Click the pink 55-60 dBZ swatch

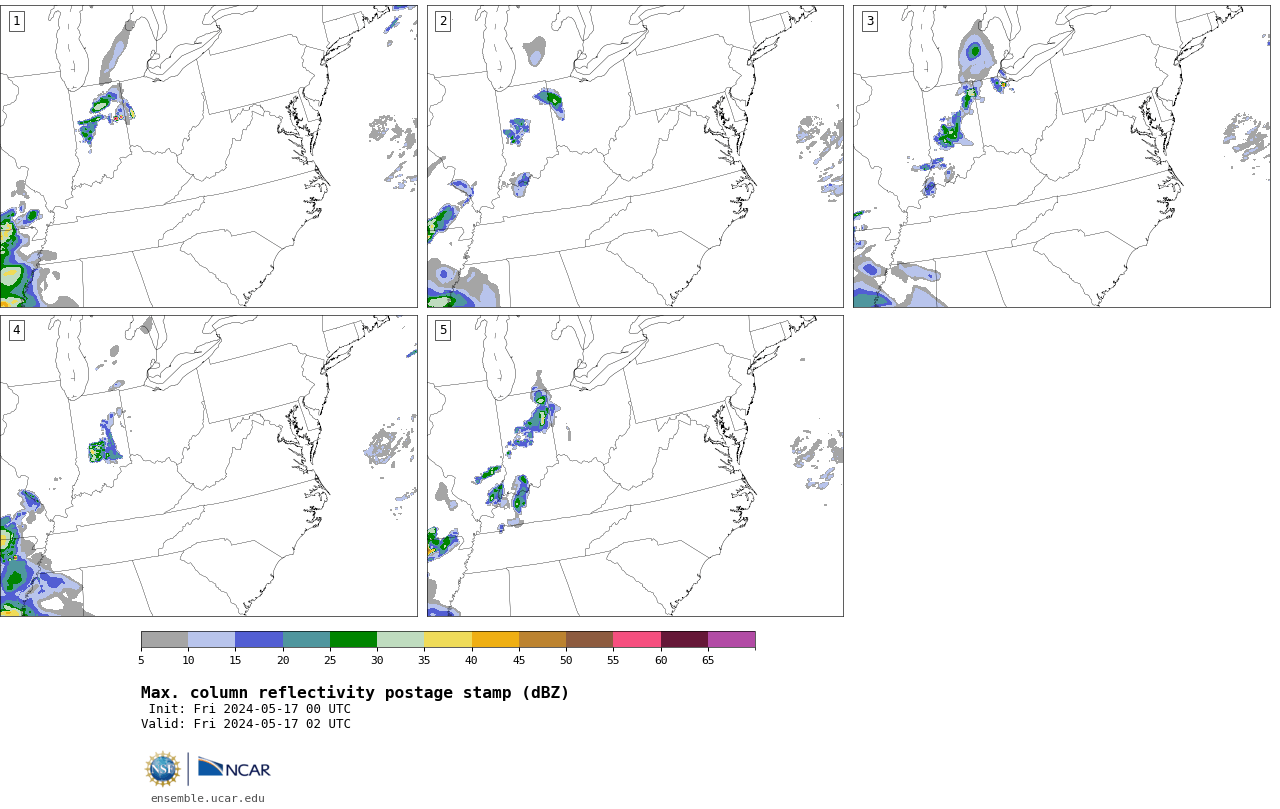[x=637, y=640]
